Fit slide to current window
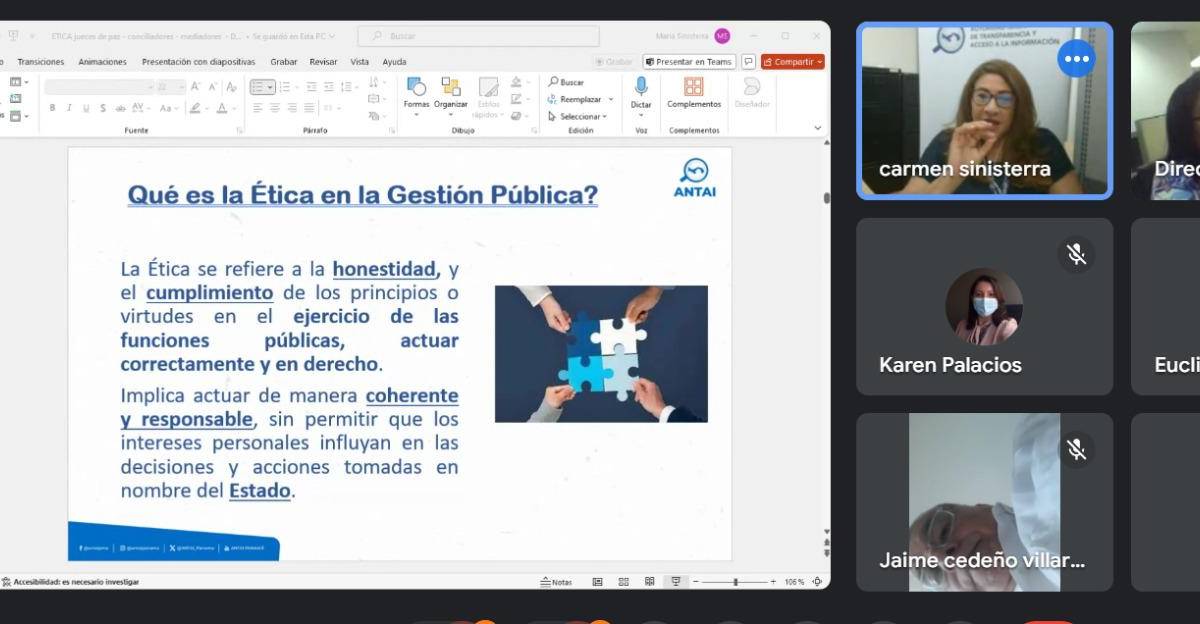This screenshot has height=624, width=1200. 817,582
